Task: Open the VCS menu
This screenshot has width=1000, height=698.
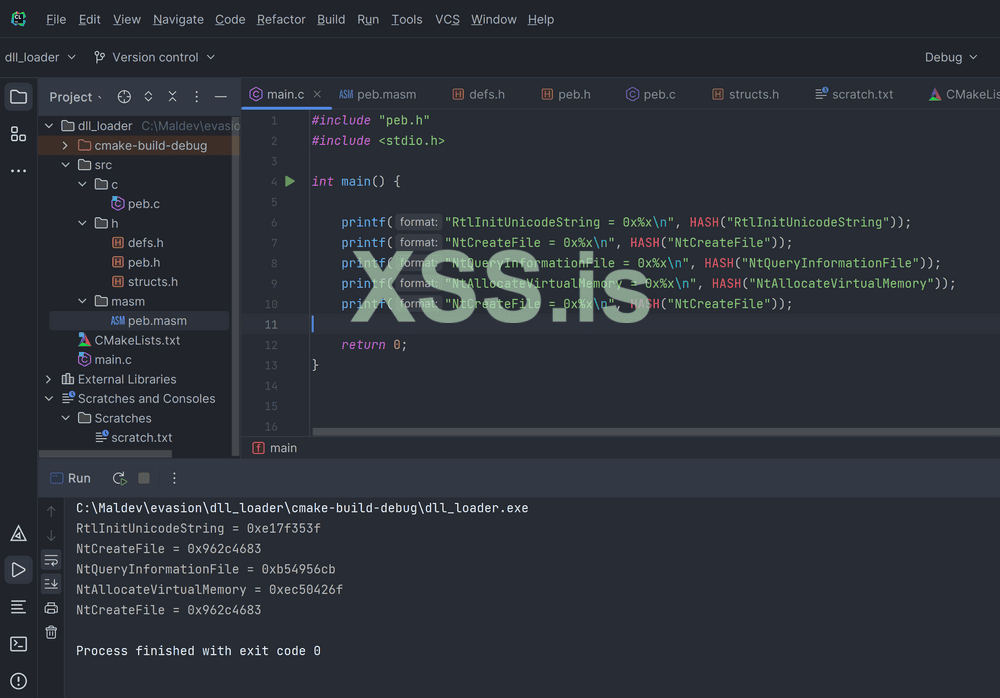Action: (447, 20)
